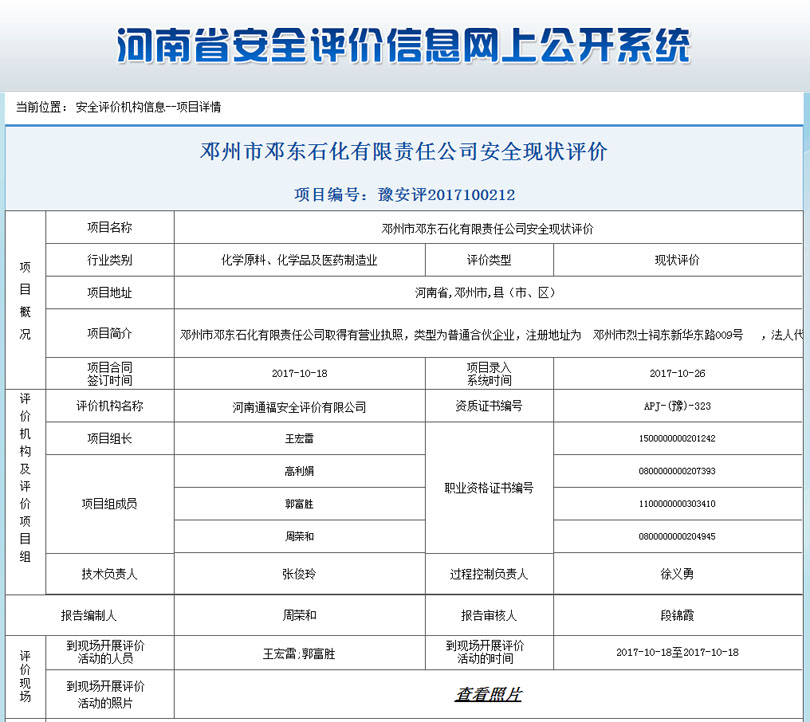Click the 评价现场 section header
Viewport: 810px width, 722px height.
tap(25, 677)
